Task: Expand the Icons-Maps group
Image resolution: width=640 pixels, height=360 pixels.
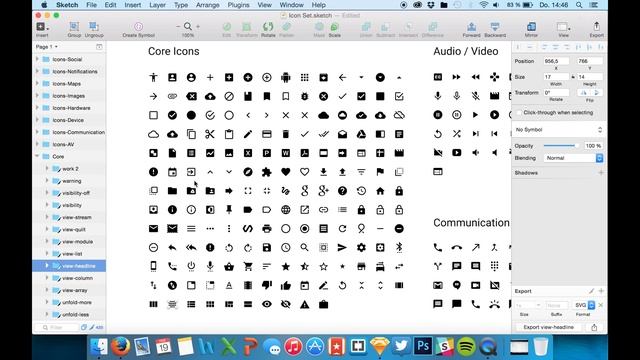Action: pos(37,83)
